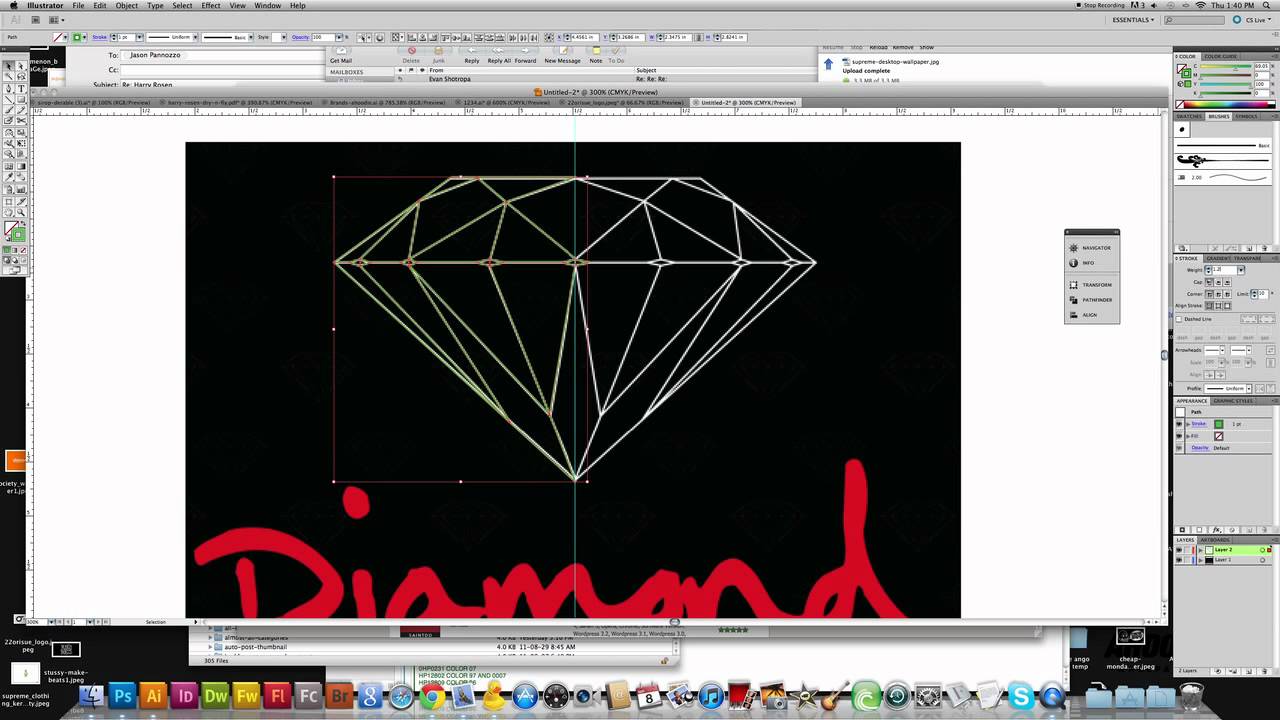Switch to the Gradient panel tab
1280x720 pixels.
coord(1218,258)
